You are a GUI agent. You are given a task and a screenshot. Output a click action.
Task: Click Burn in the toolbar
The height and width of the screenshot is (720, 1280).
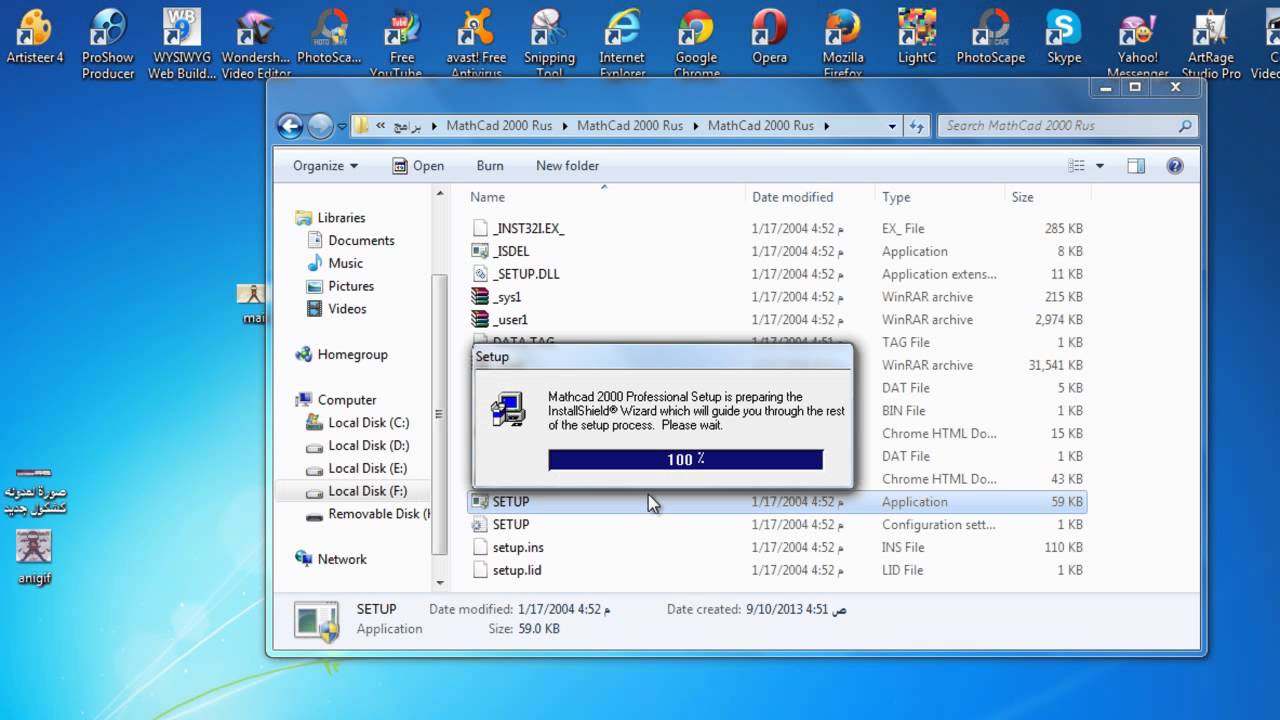point(490,166)
